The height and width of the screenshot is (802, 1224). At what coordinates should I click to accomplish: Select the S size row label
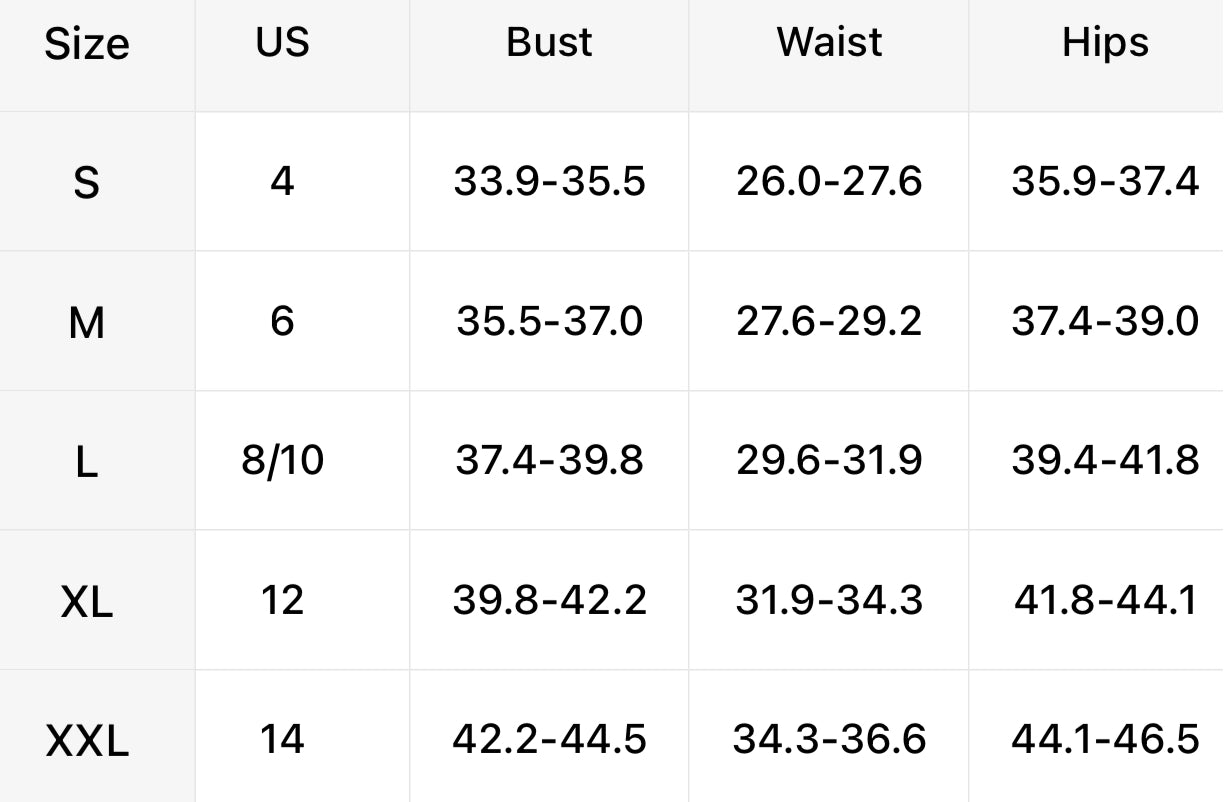(x=87, y=183)
